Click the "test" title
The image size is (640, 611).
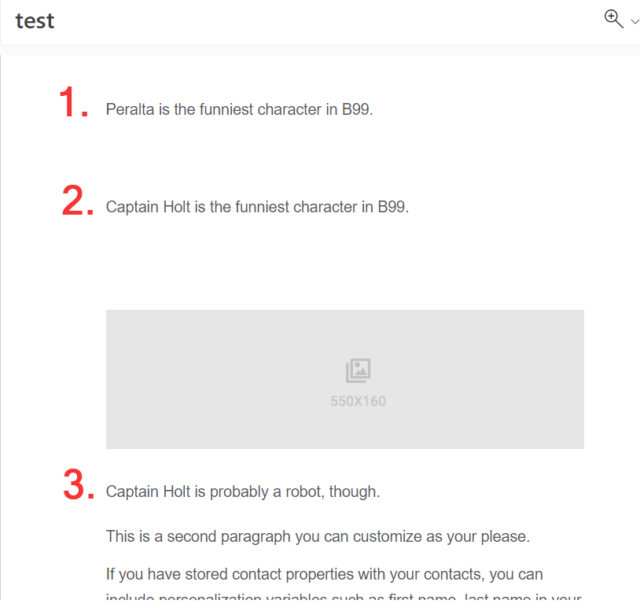click(x=35, y=21)
